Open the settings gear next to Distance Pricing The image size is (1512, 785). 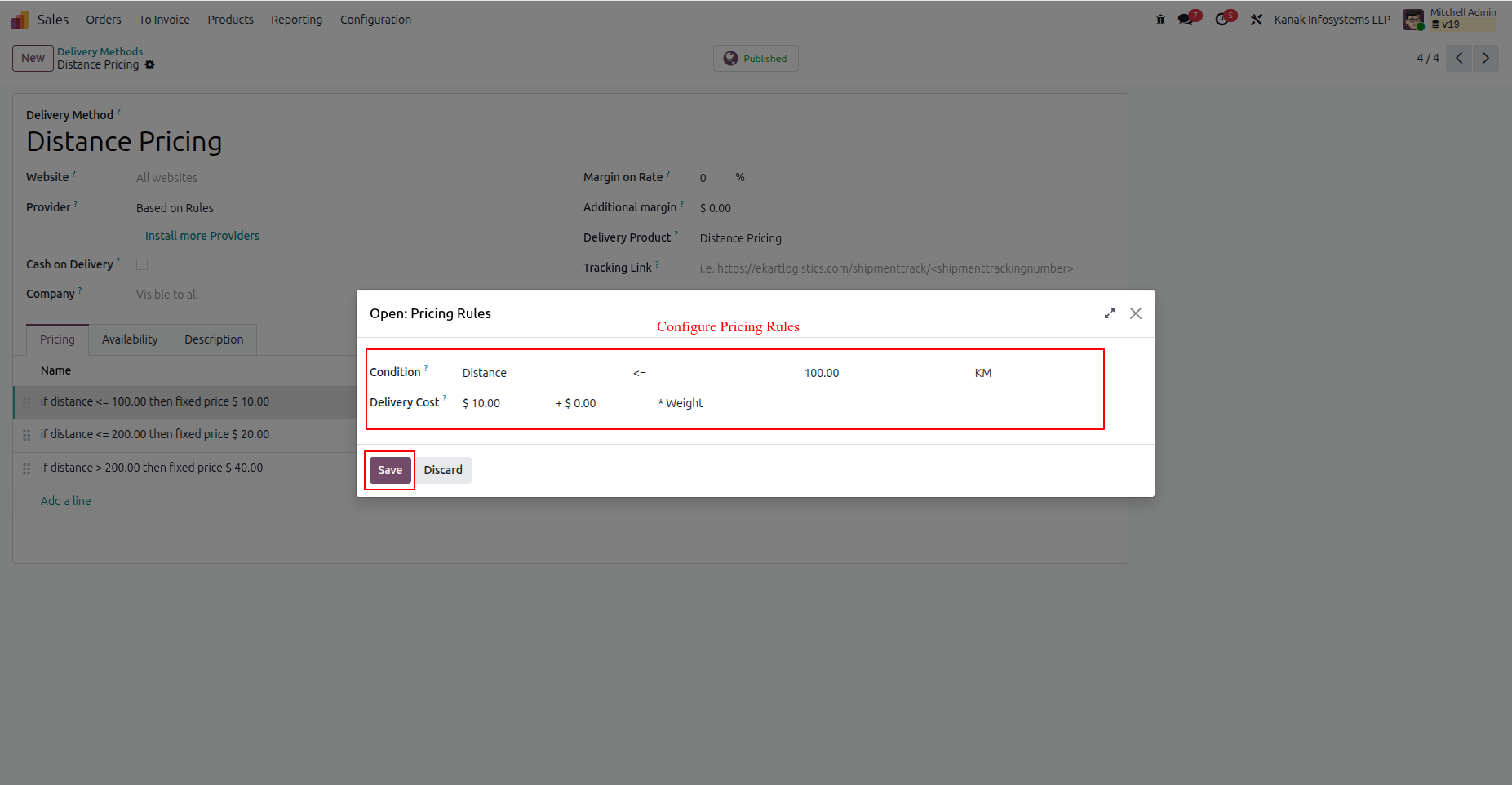(x=150, y=64)
